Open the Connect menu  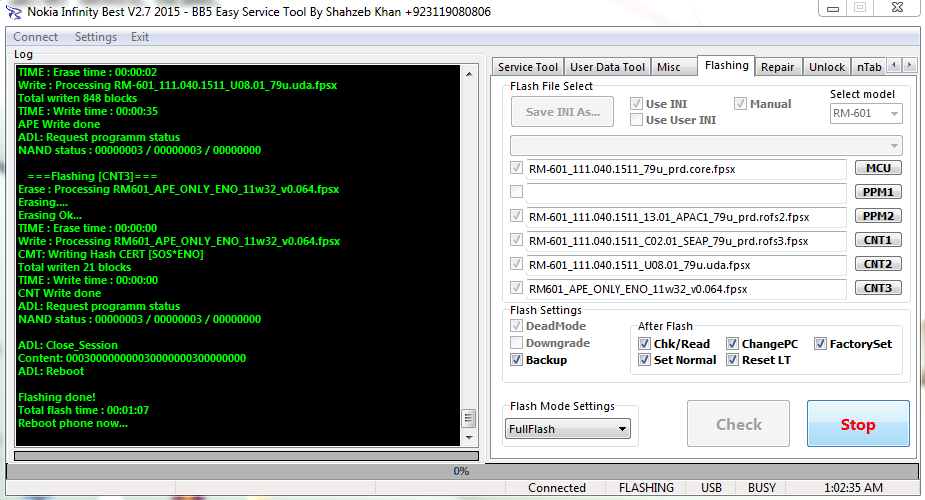pos(35,37)
